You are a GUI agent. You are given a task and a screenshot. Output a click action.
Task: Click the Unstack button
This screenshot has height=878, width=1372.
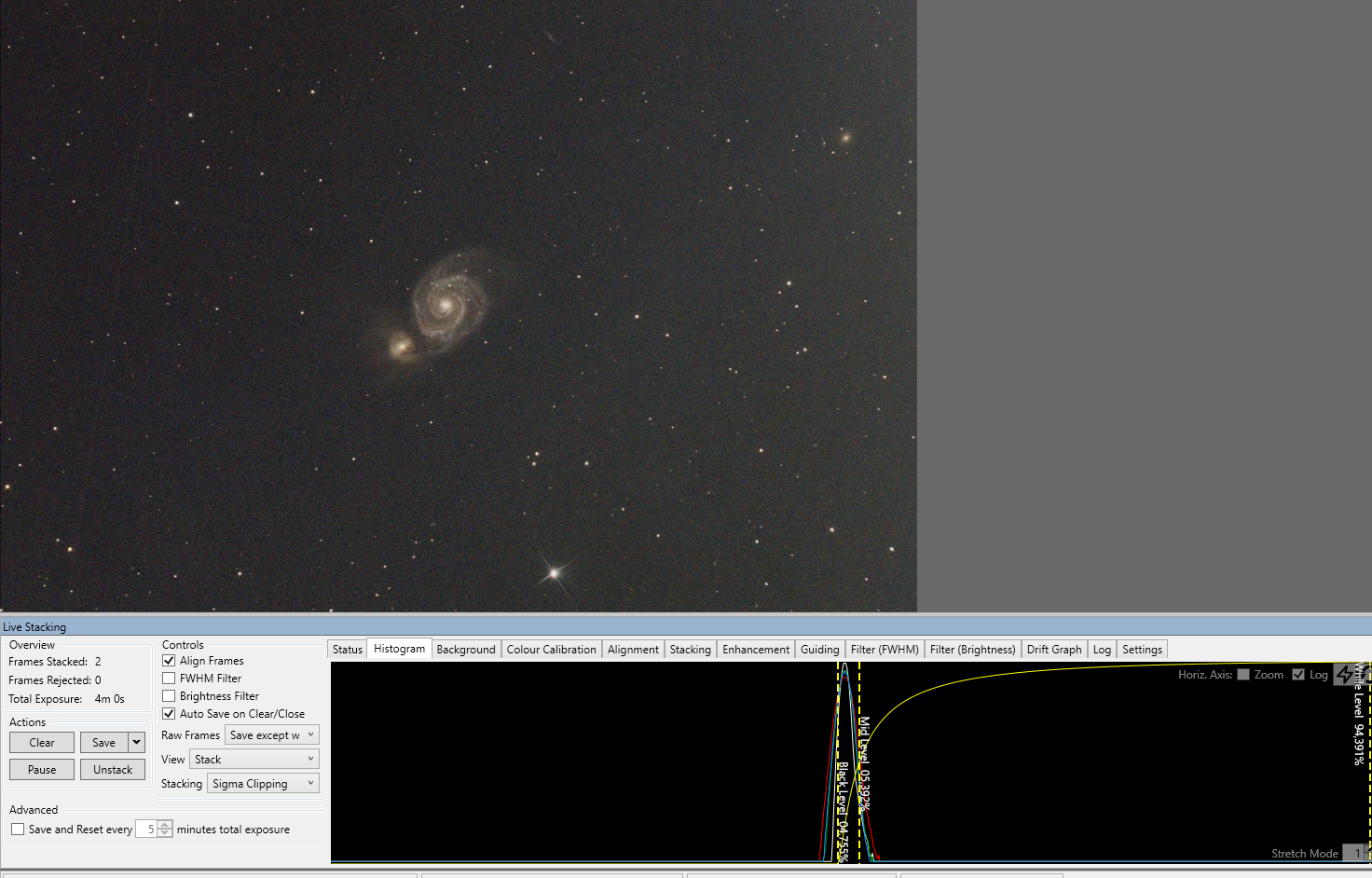tap(113, 770)
